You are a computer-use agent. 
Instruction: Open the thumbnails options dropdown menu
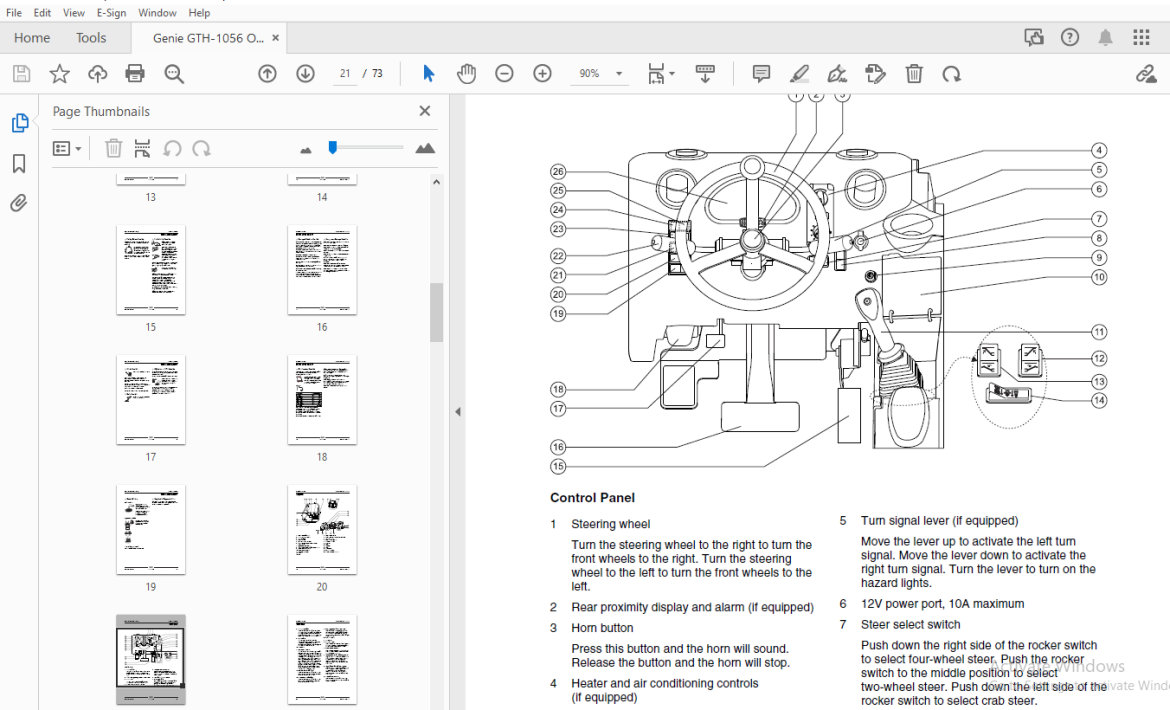coord(67,148)
